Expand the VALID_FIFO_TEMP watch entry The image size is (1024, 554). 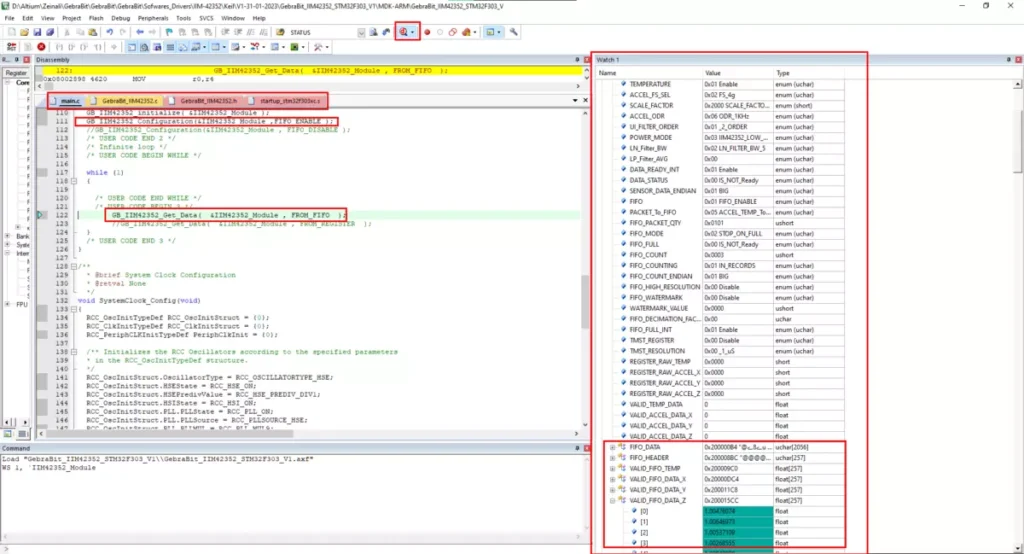pos(612,468)
